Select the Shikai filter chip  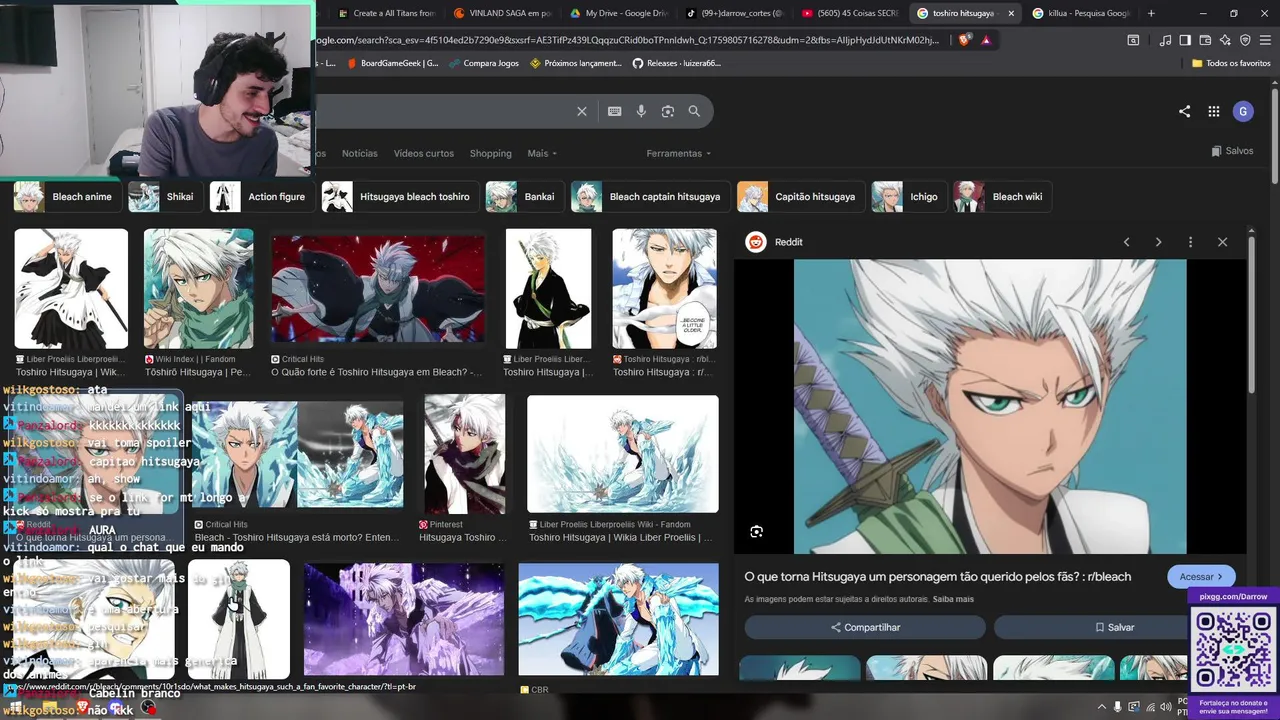[x=164, y=197]
